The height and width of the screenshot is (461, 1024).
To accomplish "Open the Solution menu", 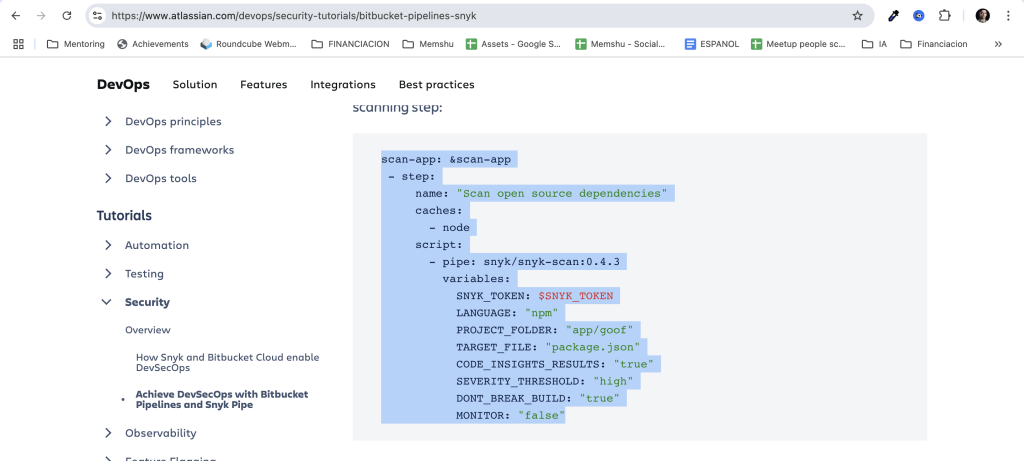I will (x=195, y=84).
